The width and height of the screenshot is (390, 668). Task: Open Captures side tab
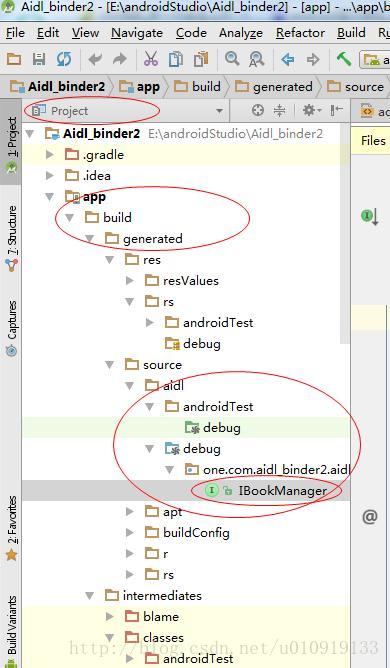click(x=11, y=328)
